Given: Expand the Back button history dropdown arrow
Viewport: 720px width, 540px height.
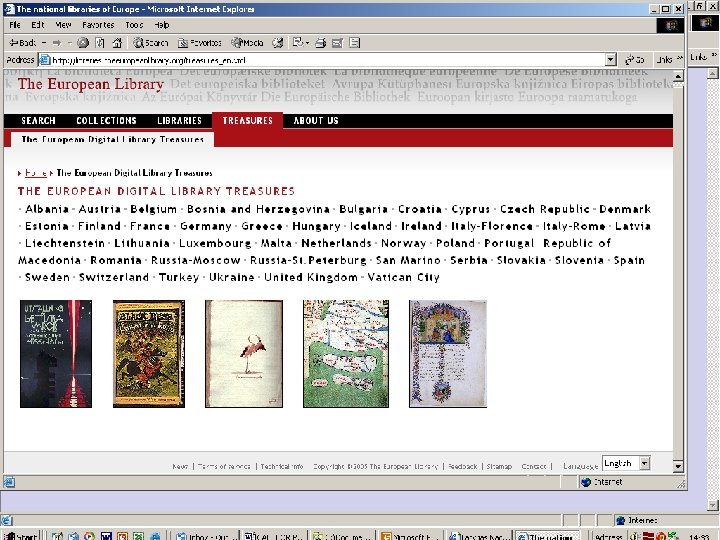Looking at the screenshot, I should (x=44, y=43).
